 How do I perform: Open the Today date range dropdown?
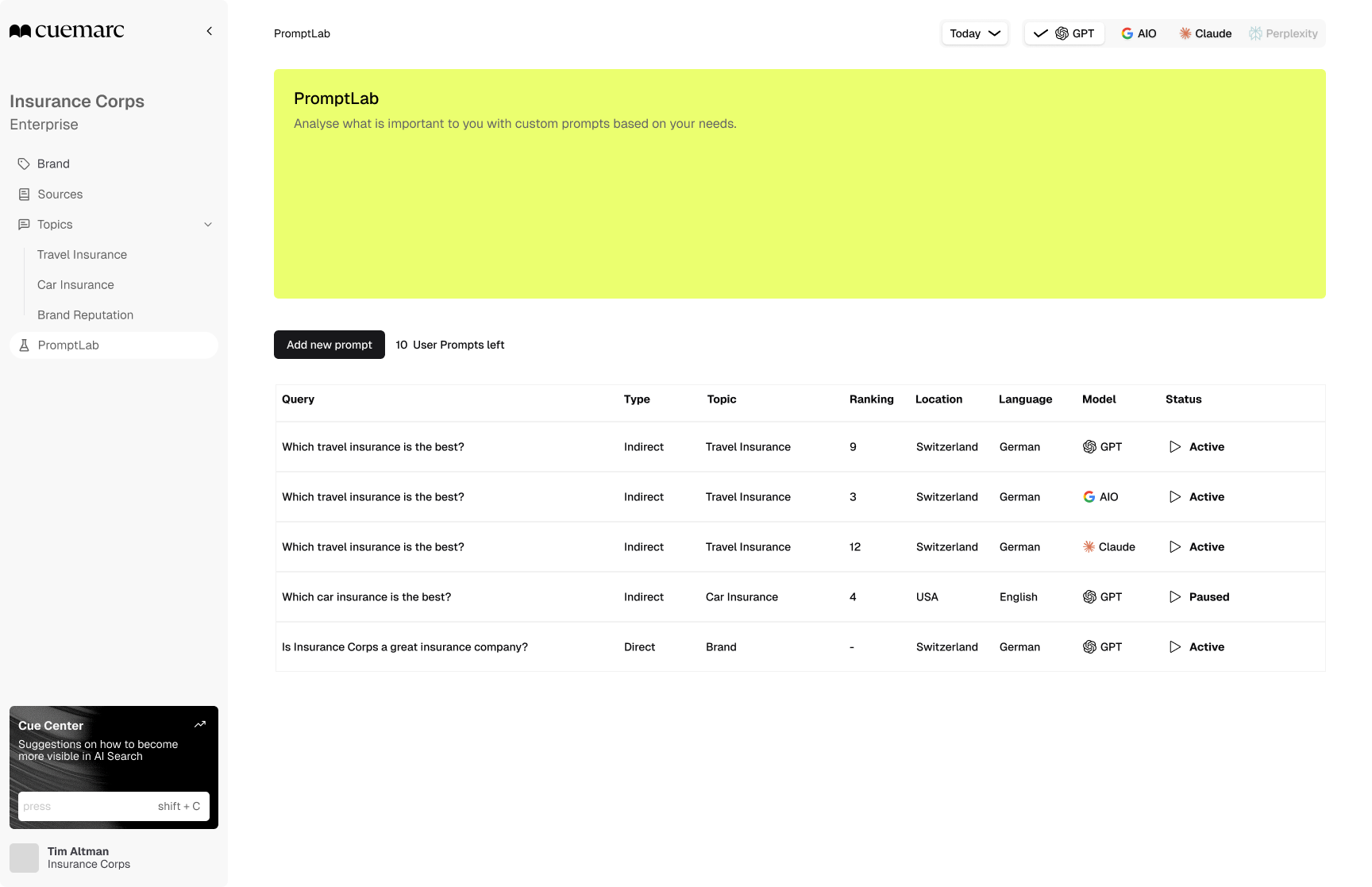click(974, 33)
